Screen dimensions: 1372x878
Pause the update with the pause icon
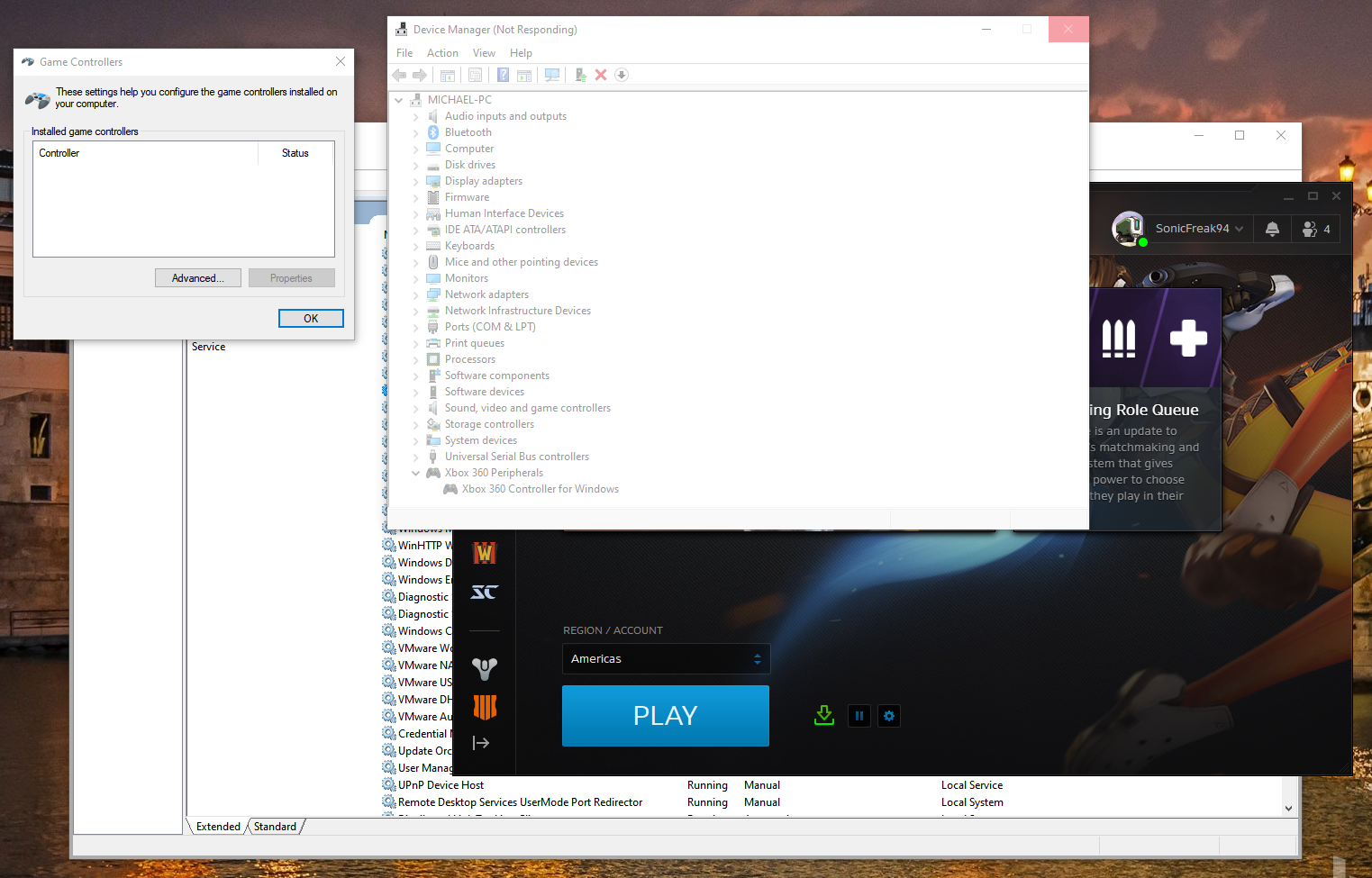[859, 716]
